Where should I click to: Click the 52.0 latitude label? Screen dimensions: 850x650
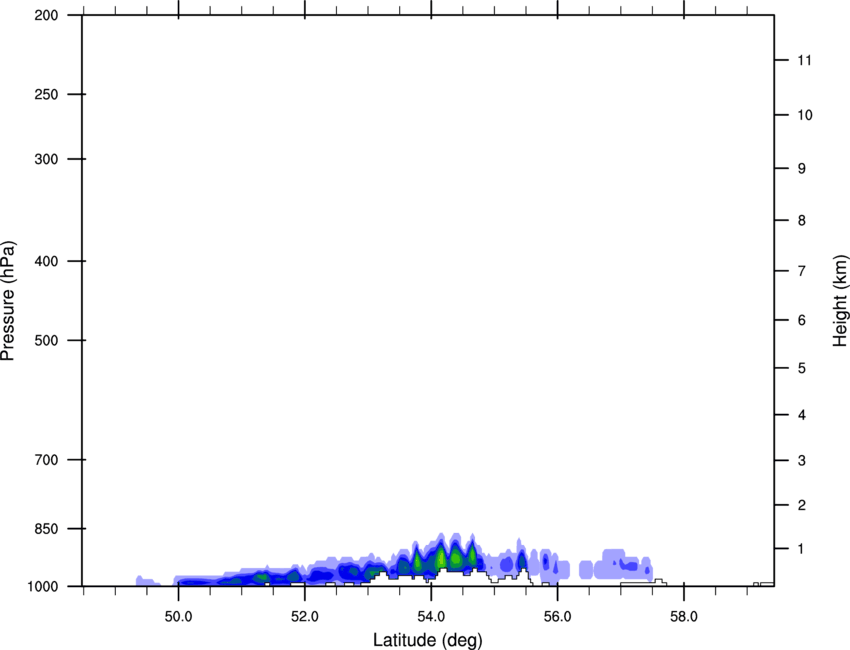click(305, 617)
